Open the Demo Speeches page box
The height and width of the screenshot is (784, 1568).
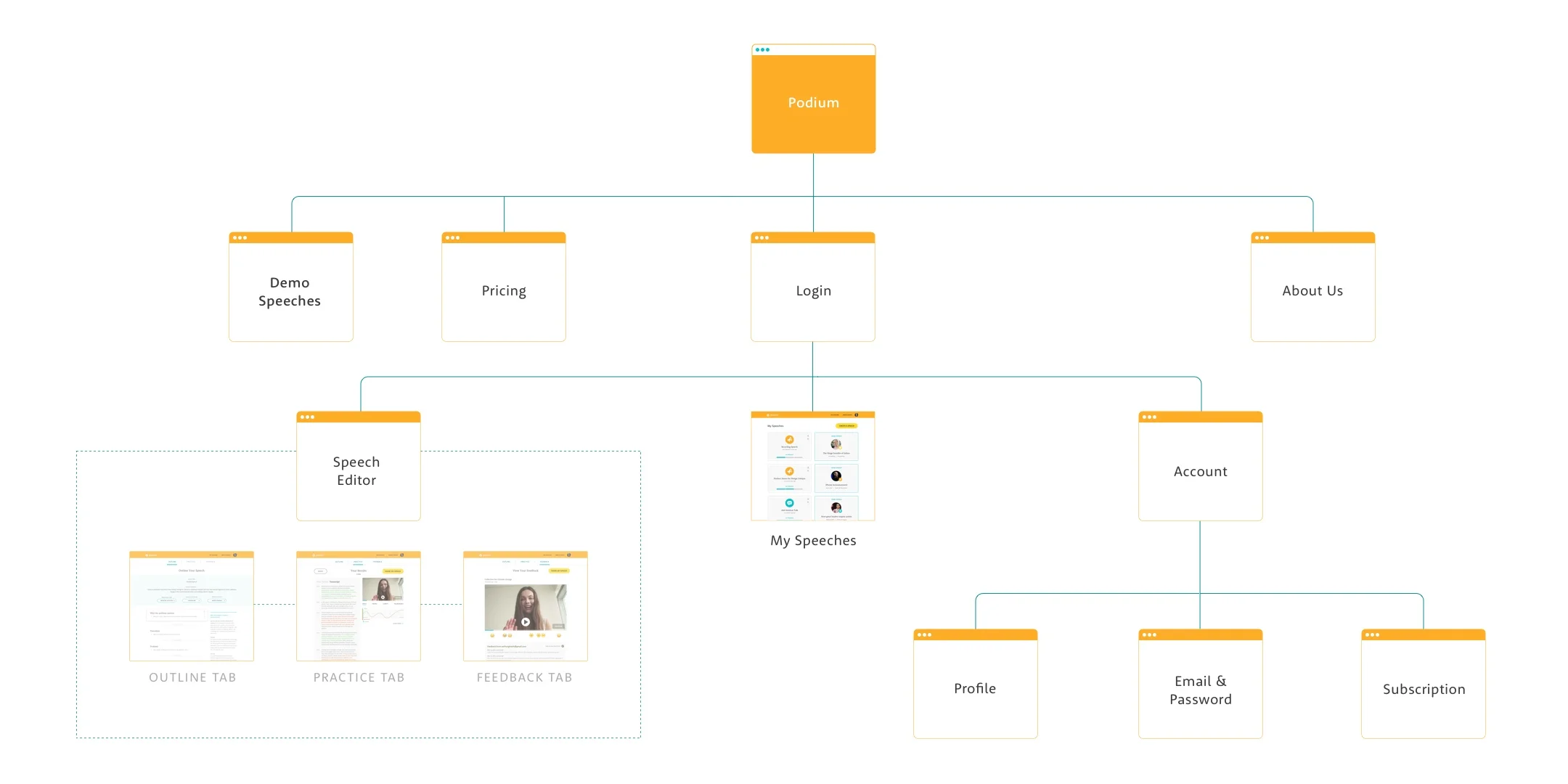(290, 287)
